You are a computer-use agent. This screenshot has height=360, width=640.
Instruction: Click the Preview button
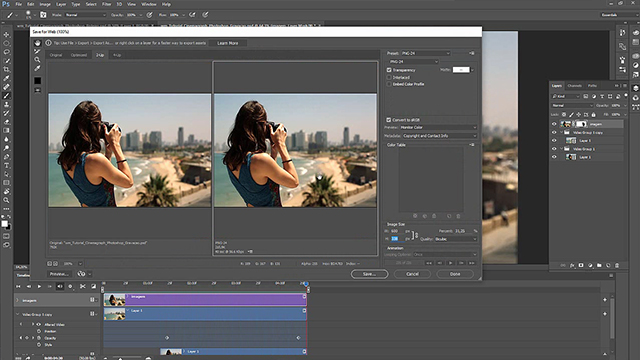59,274
